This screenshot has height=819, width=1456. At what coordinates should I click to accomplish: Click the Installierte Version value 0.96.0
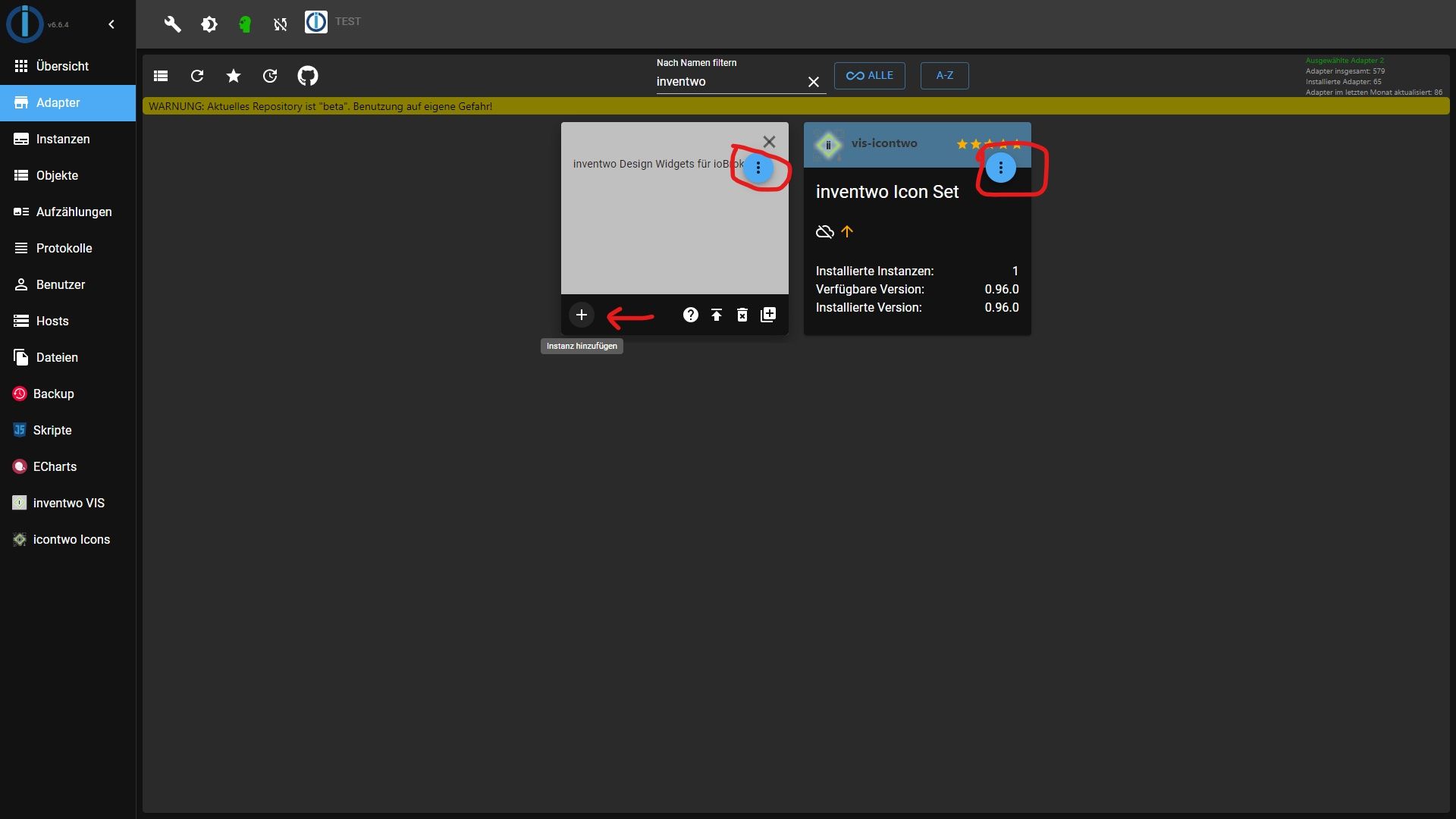tap(1002, 308)
